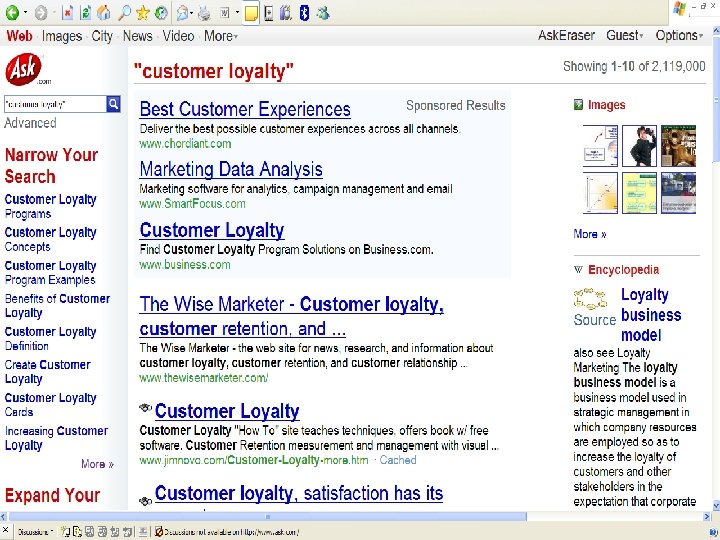720x540 pixels.
Task: Open the Advanced search link
Action: pos(30,123)
